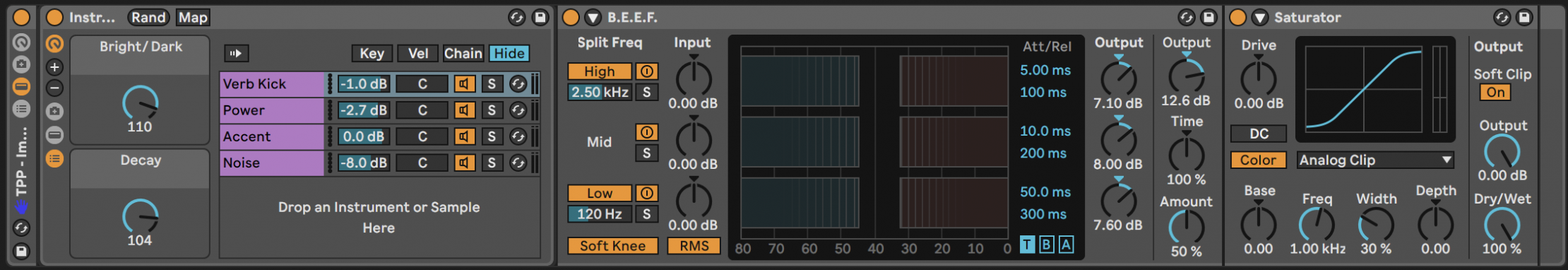Select the B view button
Image resolution: width=1568 pixels, height=270 pixels.
click(1047, 245)
